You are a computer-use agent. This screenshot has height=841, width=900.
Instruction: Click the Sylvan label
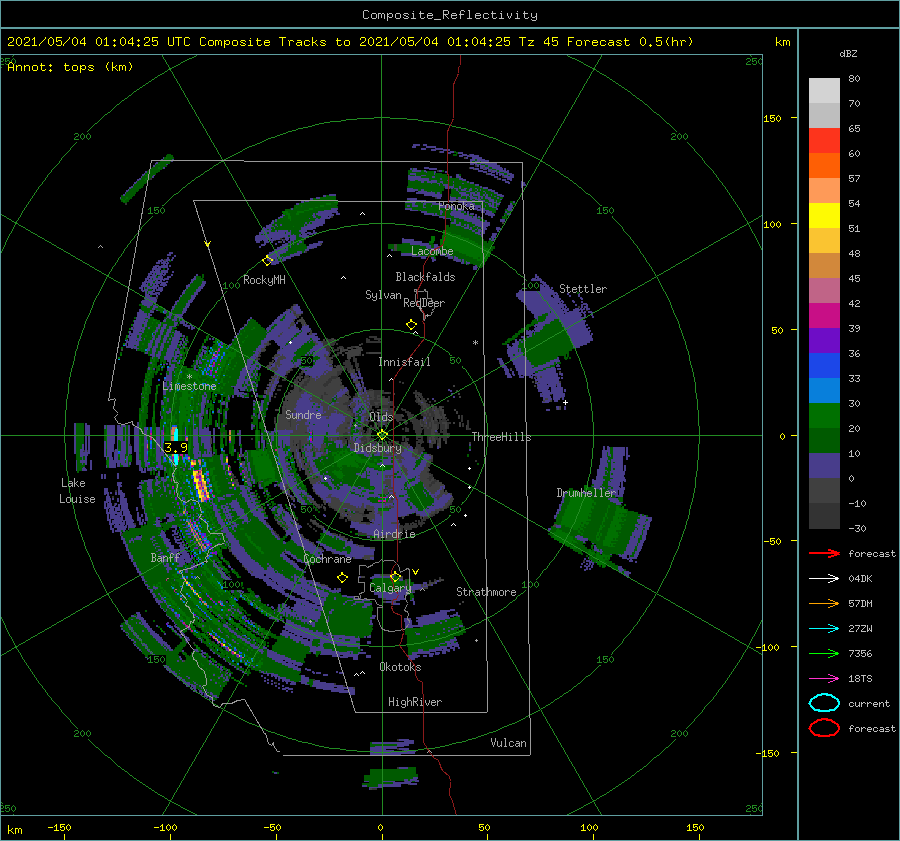coord(383,295)
